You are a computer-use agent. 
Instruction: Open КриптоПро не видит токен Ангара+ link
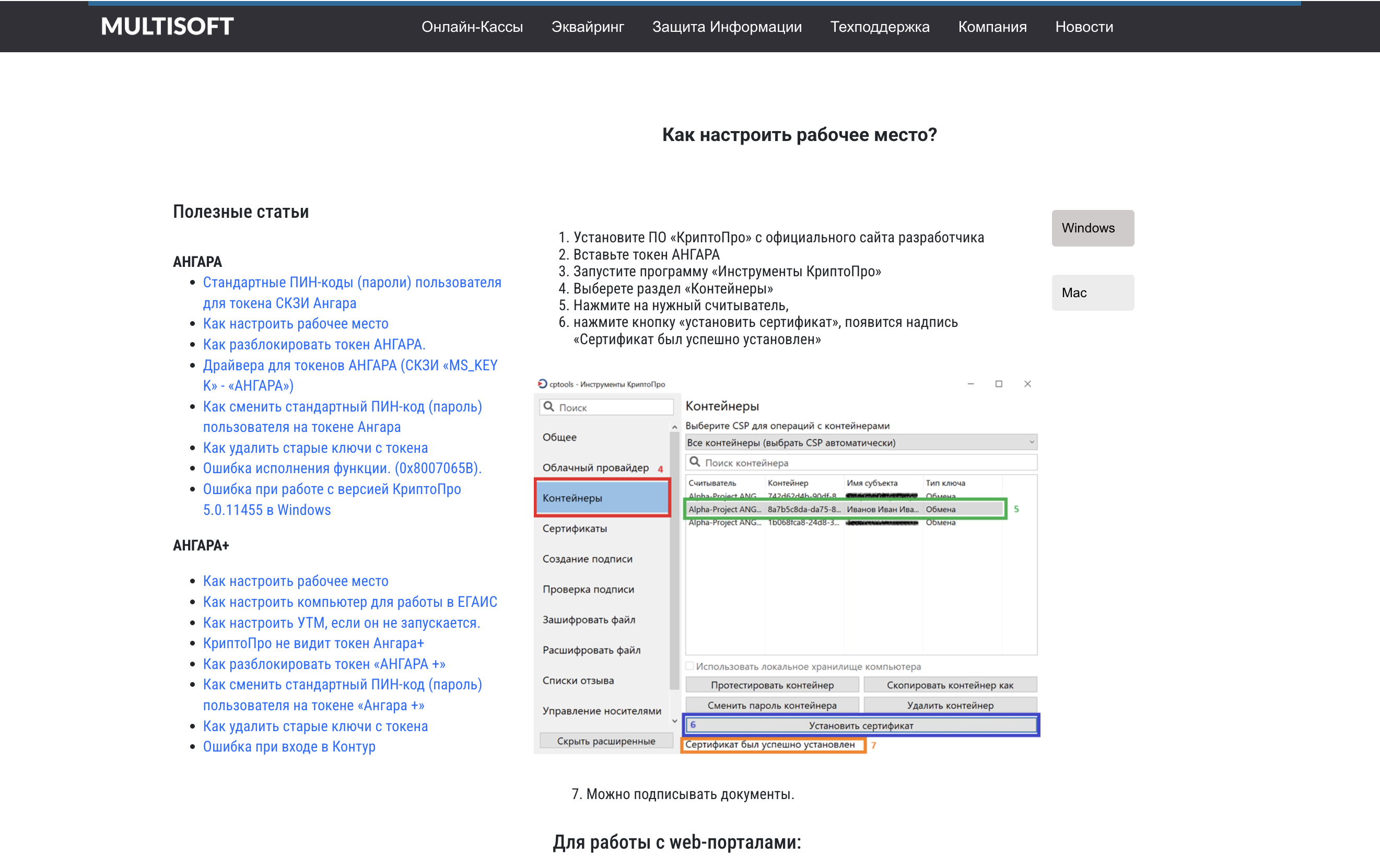pos(313,643)
